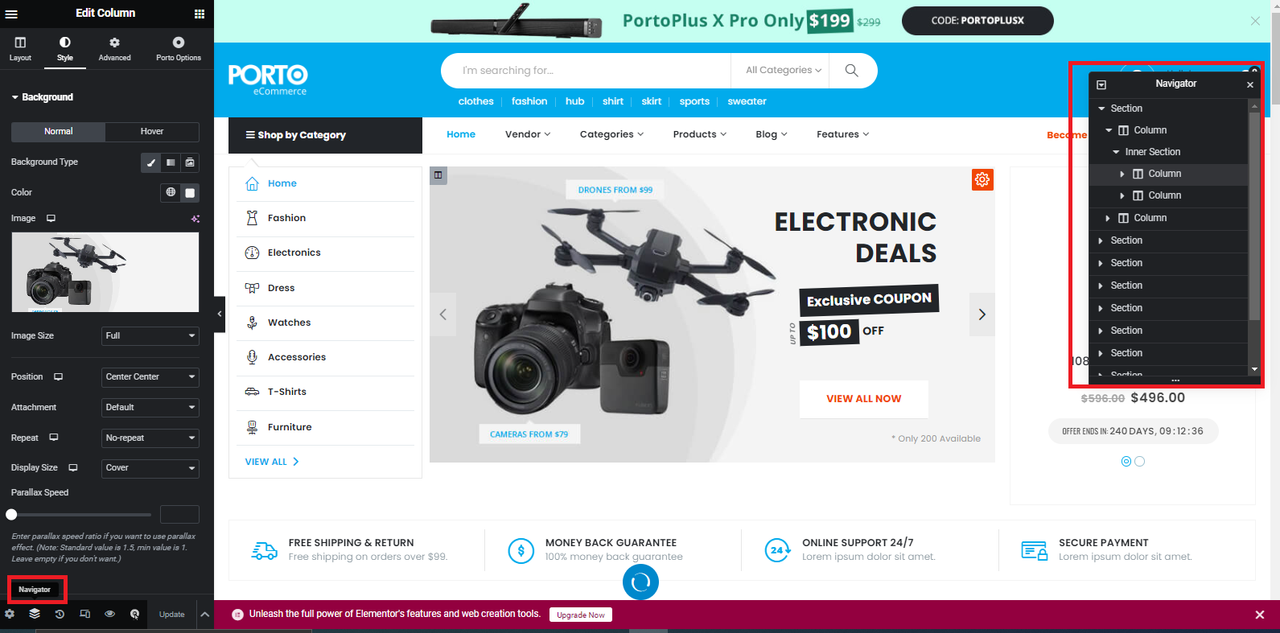1280x633 pixels.
Task: Open the hamburger menu in Edit Column header
Action: point(14,14)
